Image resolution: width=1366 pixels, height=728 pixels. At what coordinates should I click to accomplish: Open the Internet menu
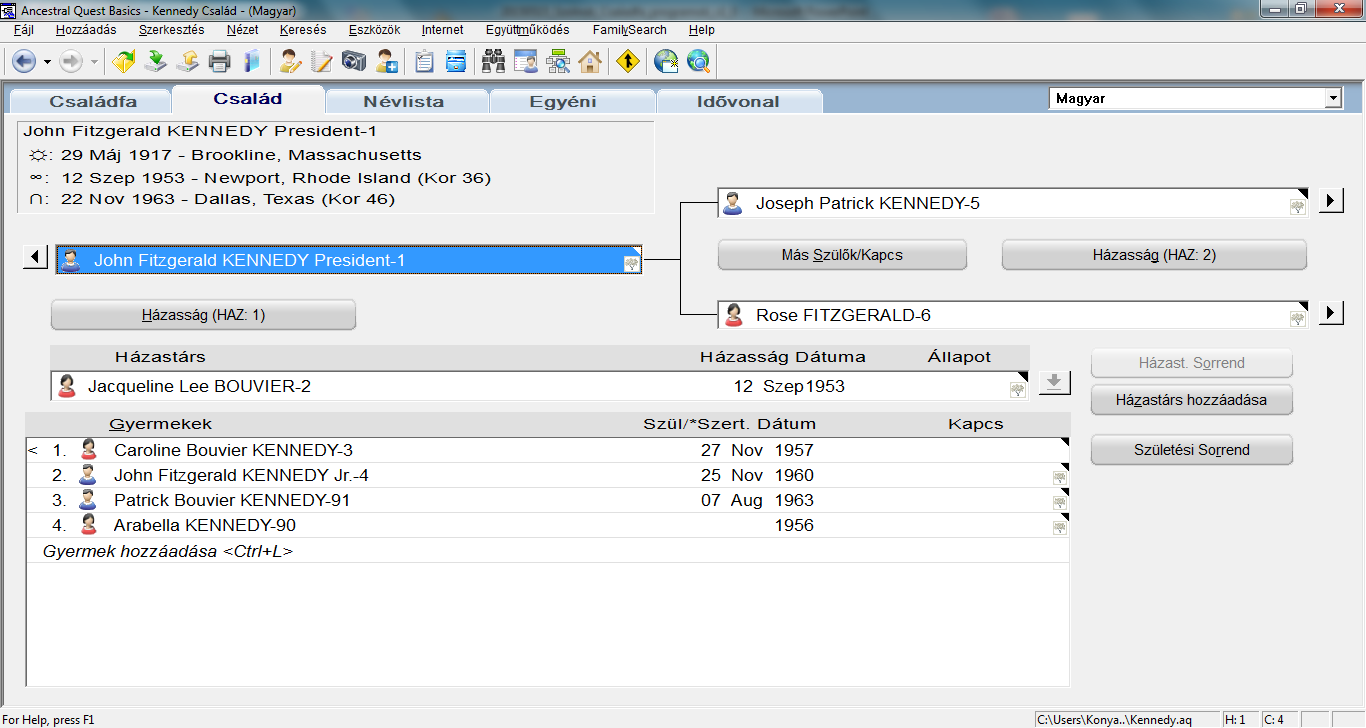coord(442,30)
